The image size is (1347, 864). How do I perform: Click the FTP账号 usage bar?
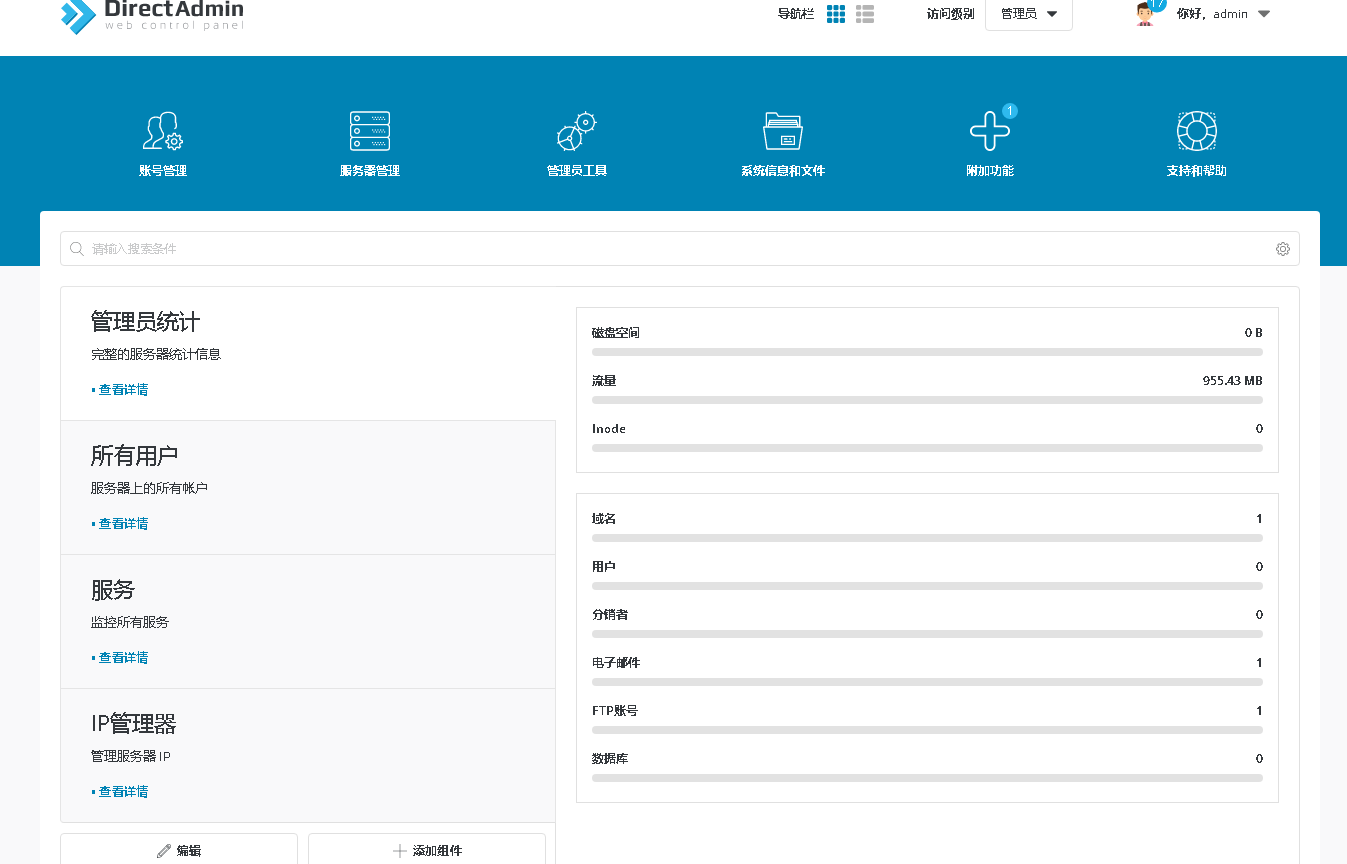tap(927, 730)
